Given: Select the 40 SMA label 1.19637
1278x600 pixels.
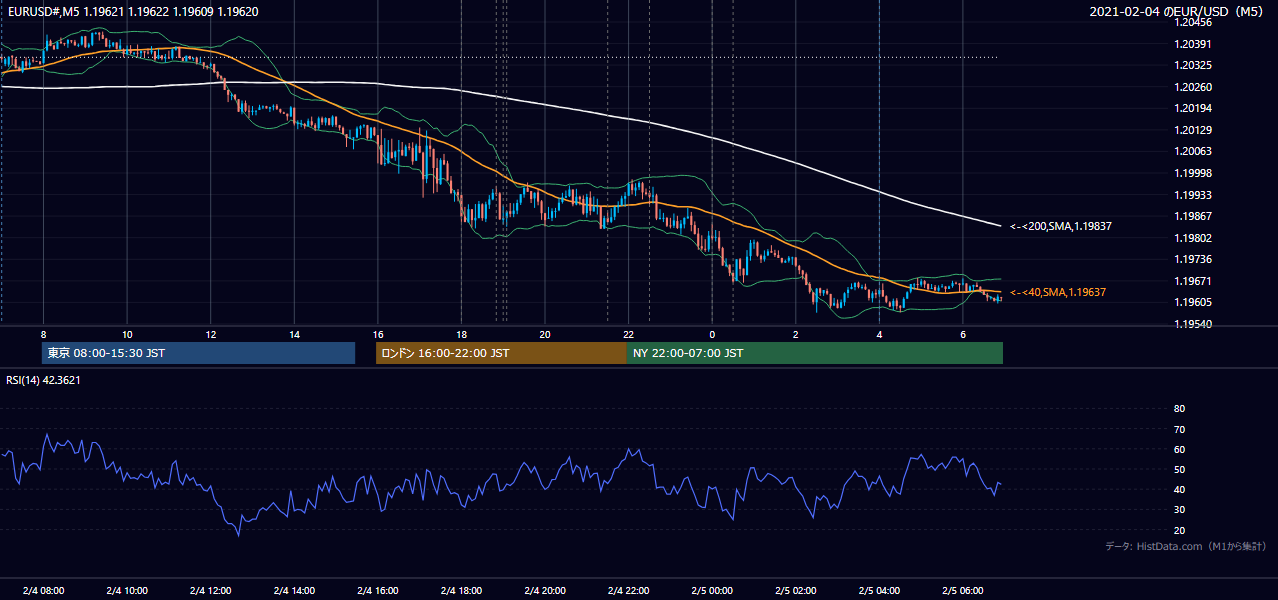Looking at the screenshot, I should click(1058, 292).
